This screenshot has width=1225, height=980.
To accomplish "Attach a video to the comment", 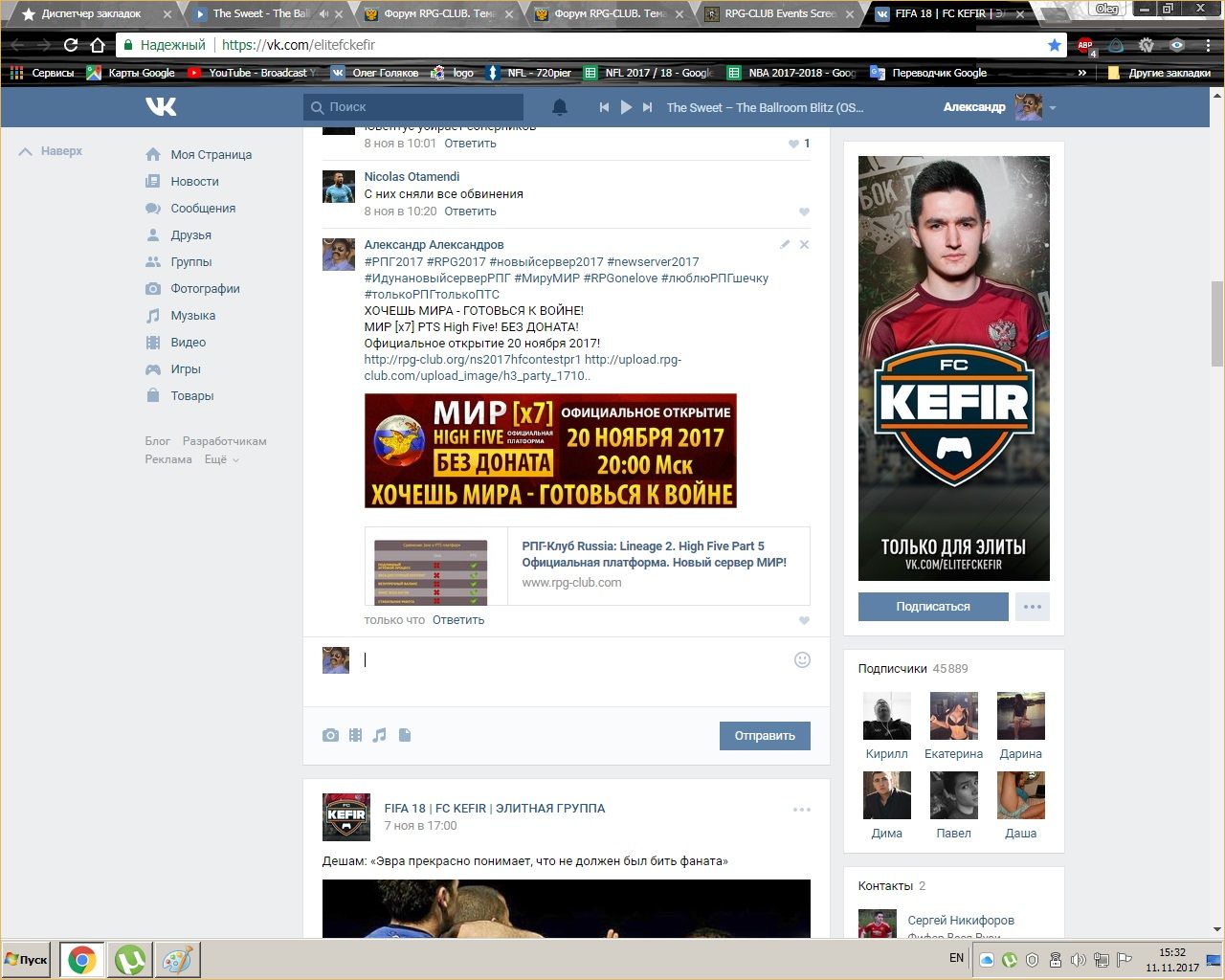I will click(x=355, y=735).
